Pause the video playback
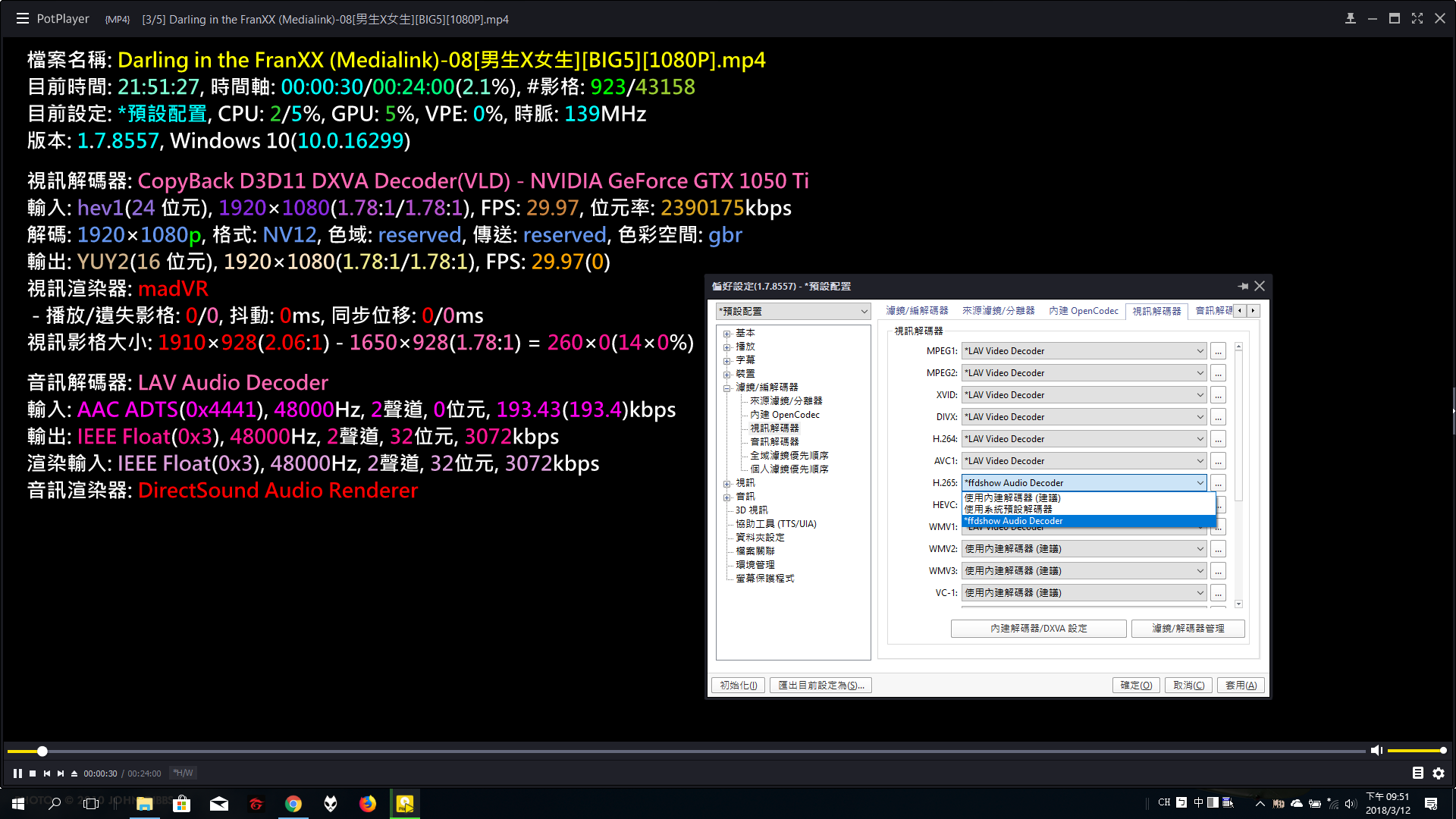Image resolution: width=1456 pixels, height=819 pixels. tap(17, 773)
